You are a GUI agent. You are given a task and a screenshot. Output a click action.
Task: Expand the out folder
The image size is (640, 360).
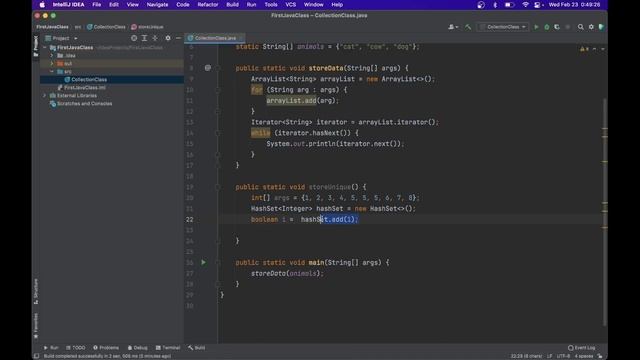point(52,64)
